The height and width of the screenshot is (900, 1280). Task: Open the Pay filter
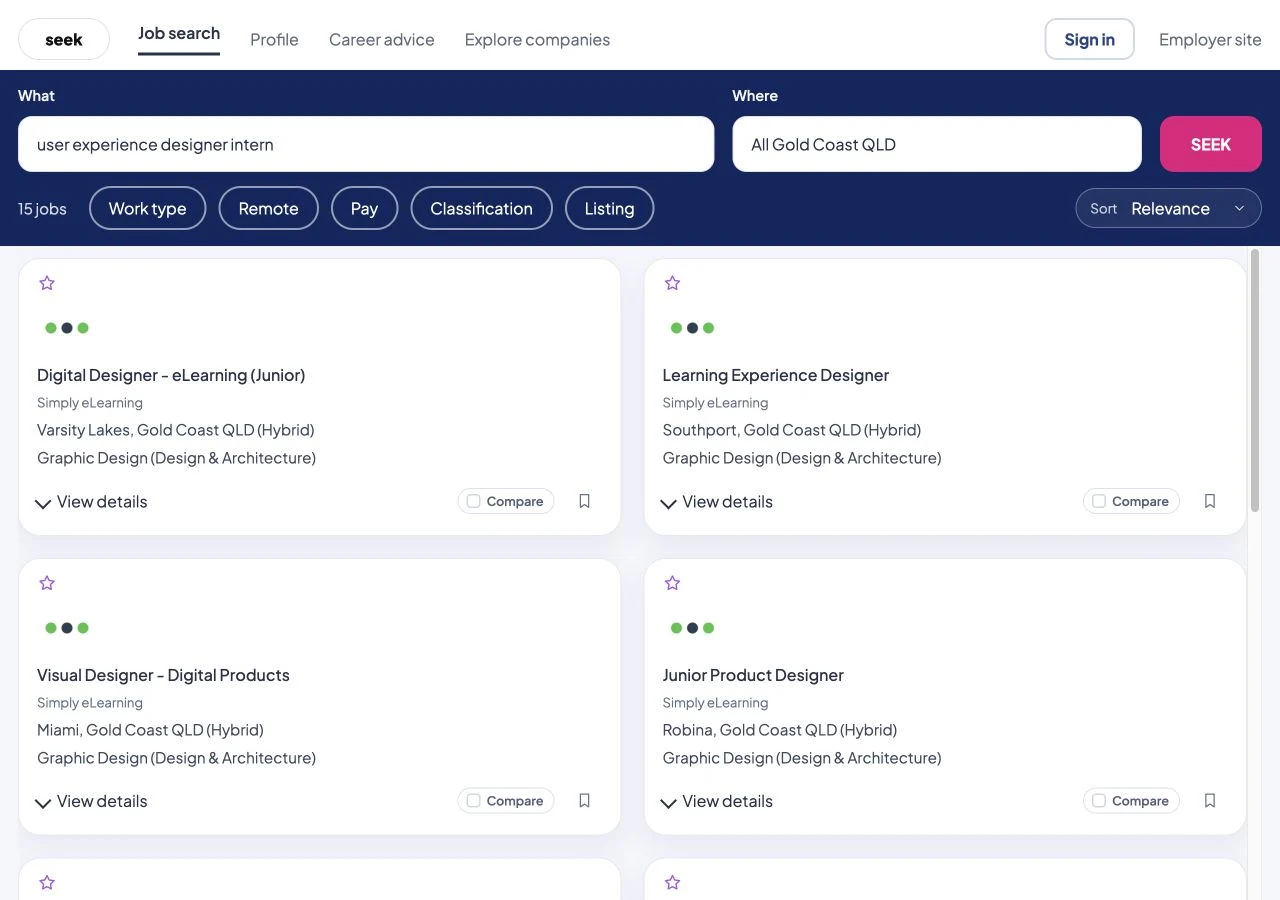[x=364, y=209]
